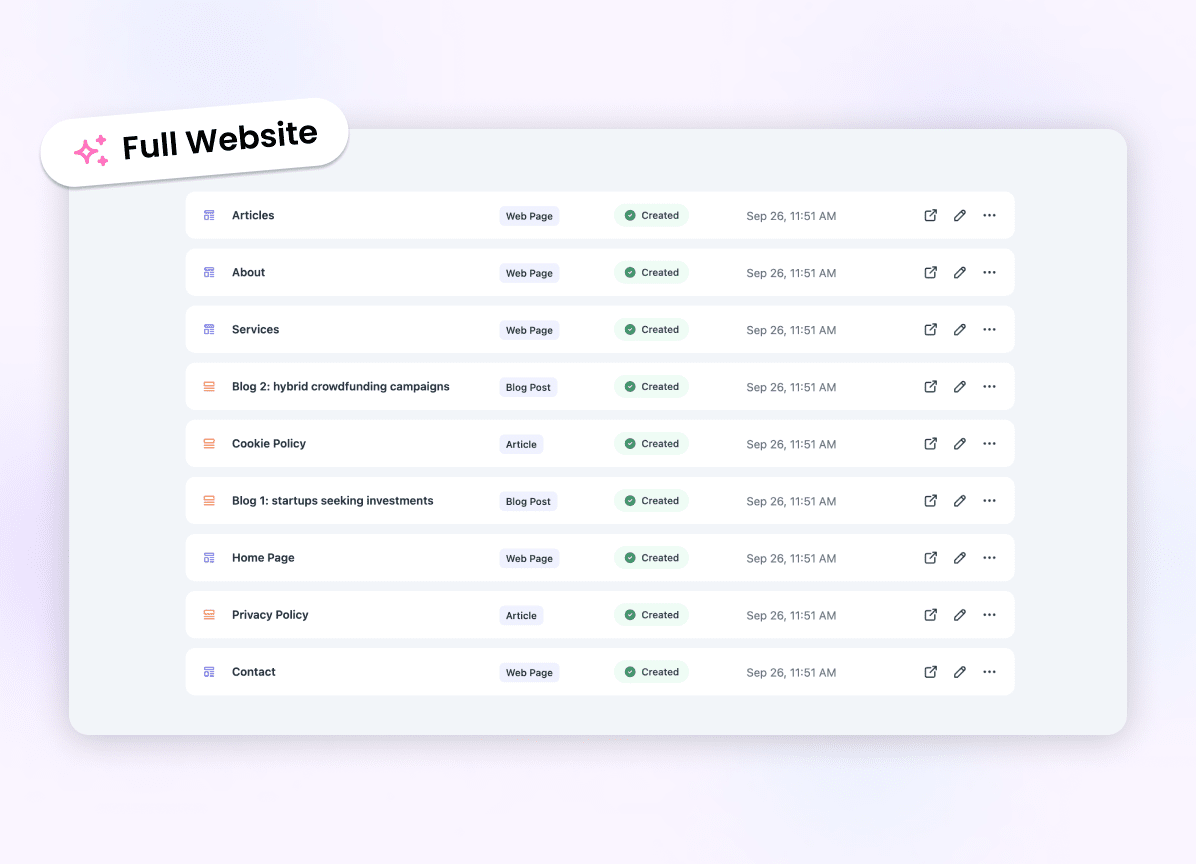Open Home Page external link icon
The width and height of the screenshot is (1196, 864).
click(931, 557)
